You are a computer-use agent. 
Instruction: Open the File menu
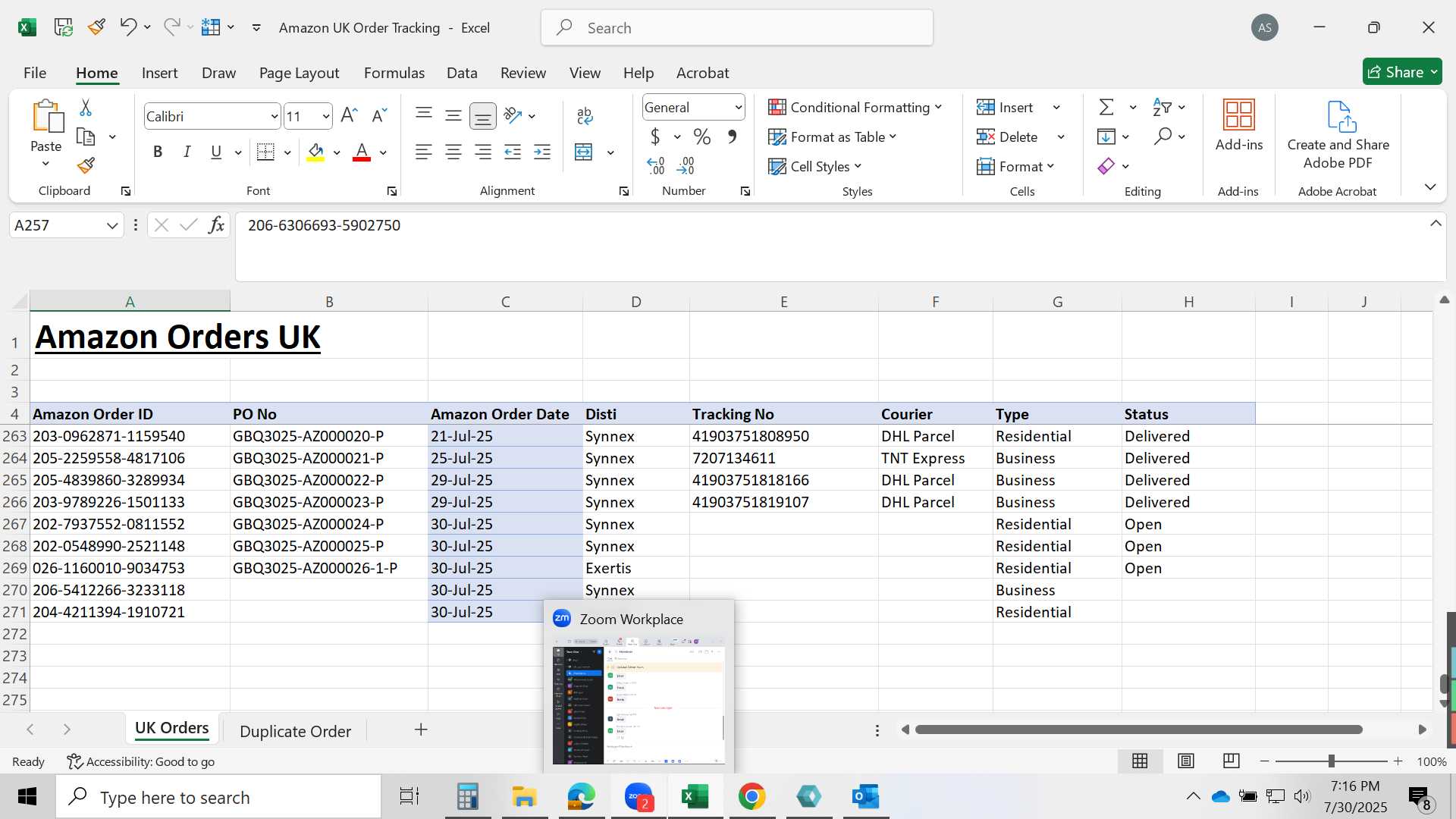click(35, 73)
